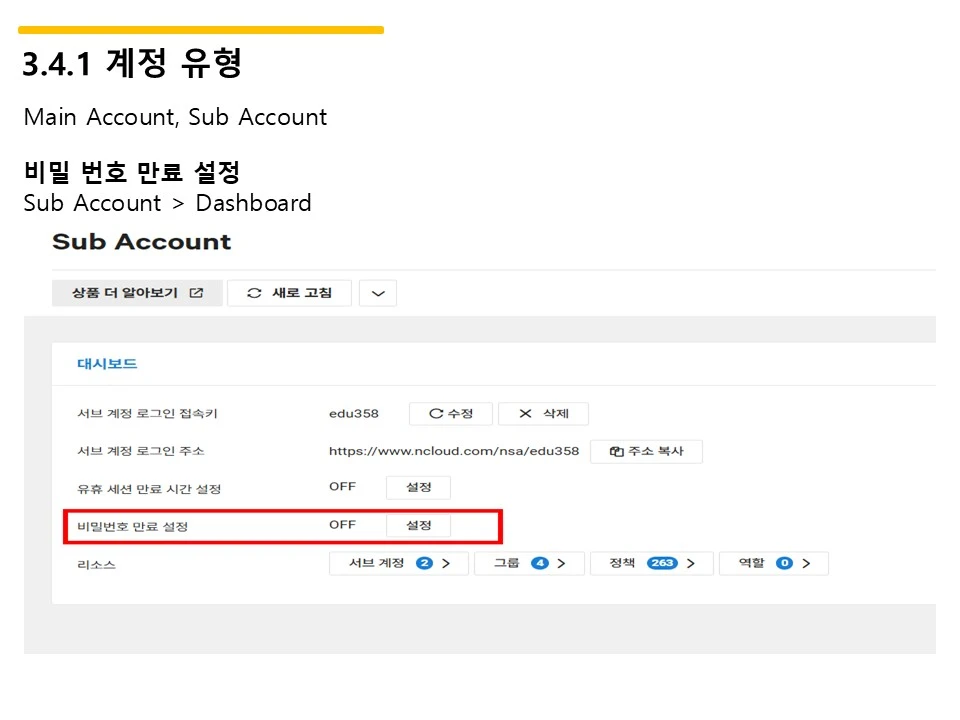Click the edu358 access key value
This screenshot has height=720, width=960.
coord(354,414)
